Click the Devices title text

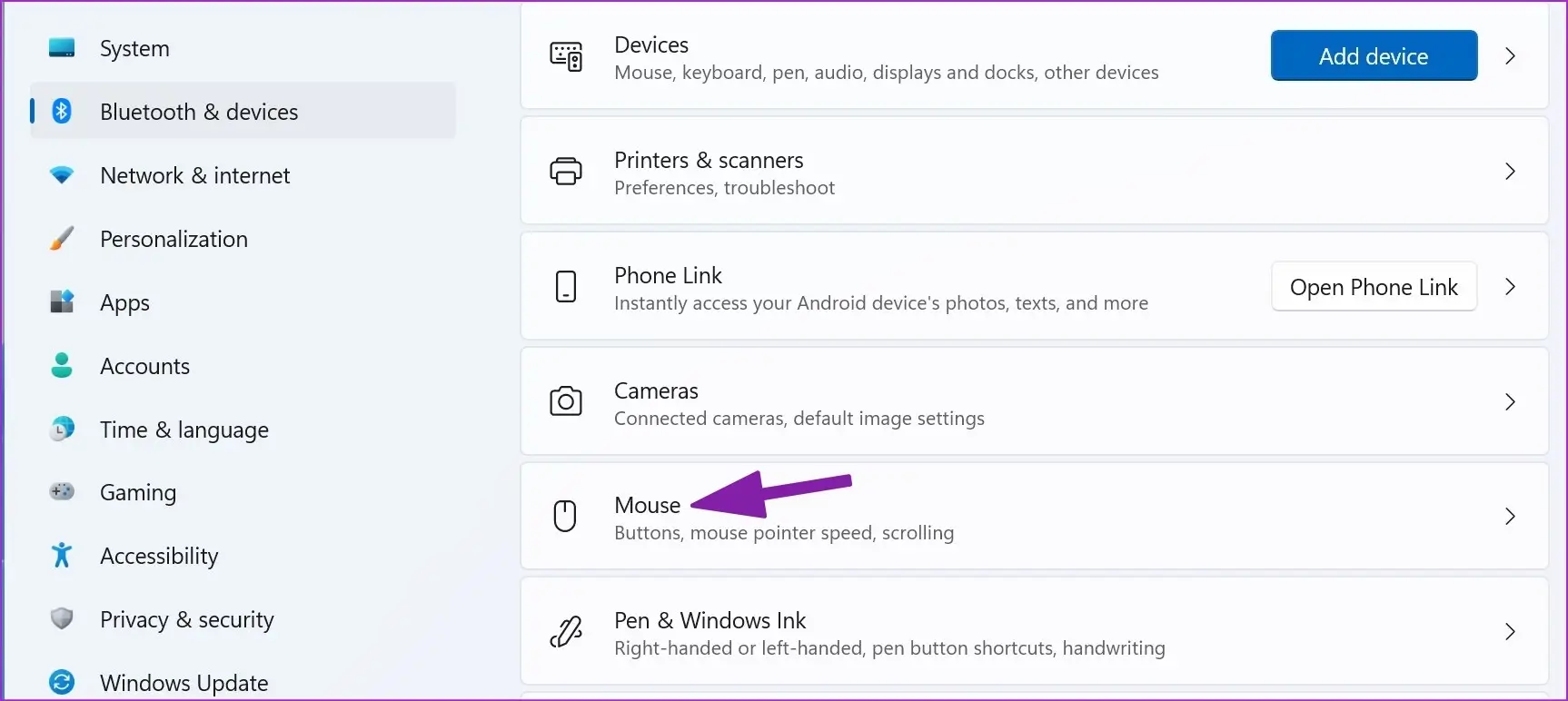(x=651, y=44)
